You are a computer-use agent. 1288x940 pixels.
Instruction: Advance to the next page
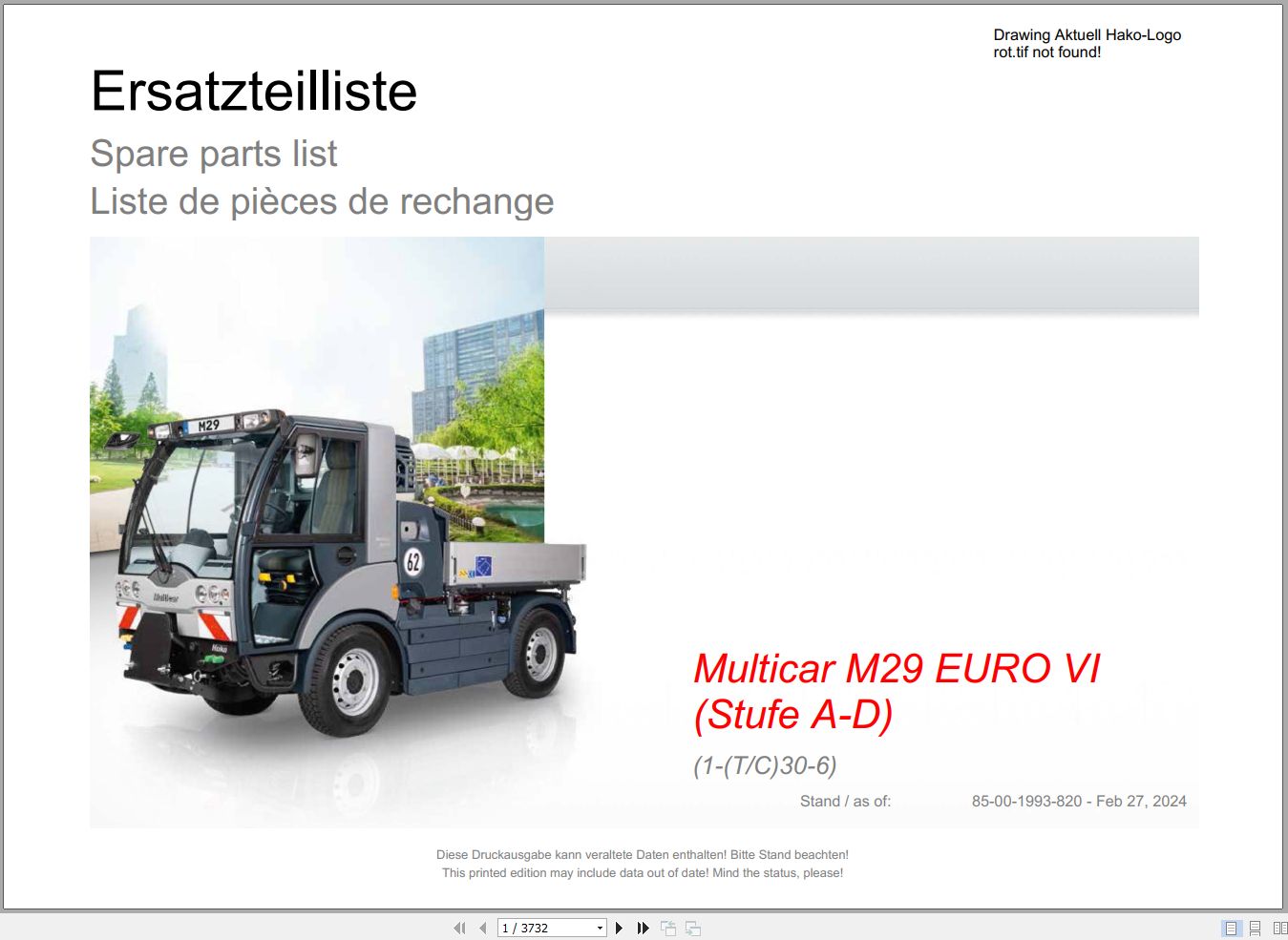tap(619, 927)
